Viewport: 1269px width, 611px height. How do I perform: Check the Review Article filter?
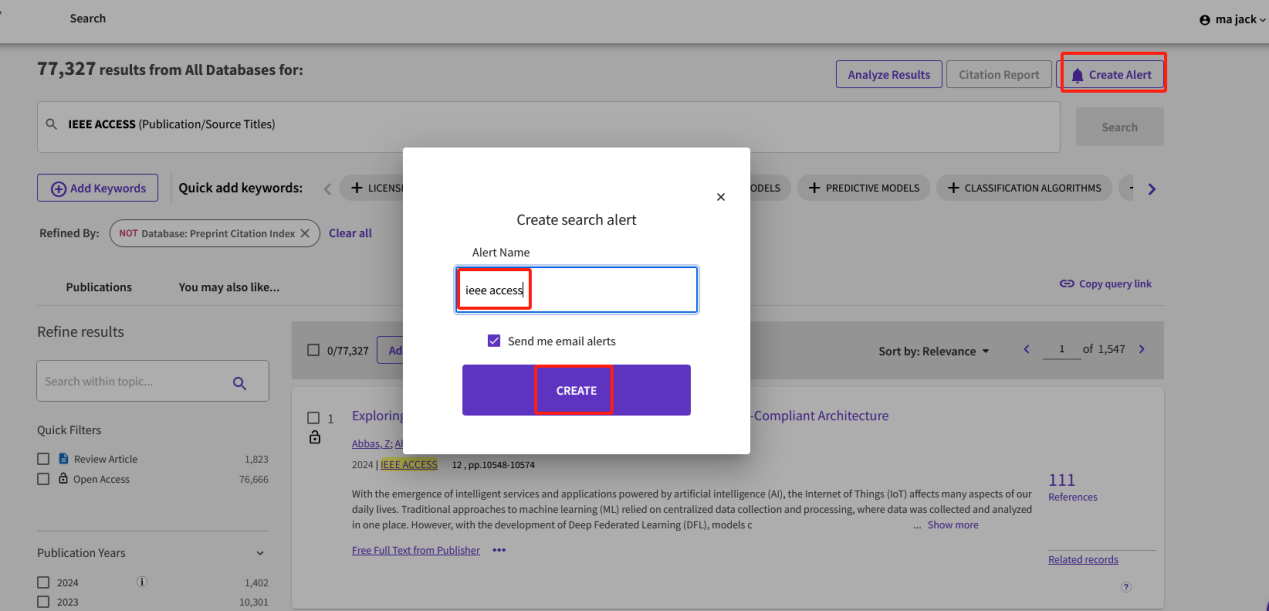(43, 459)
